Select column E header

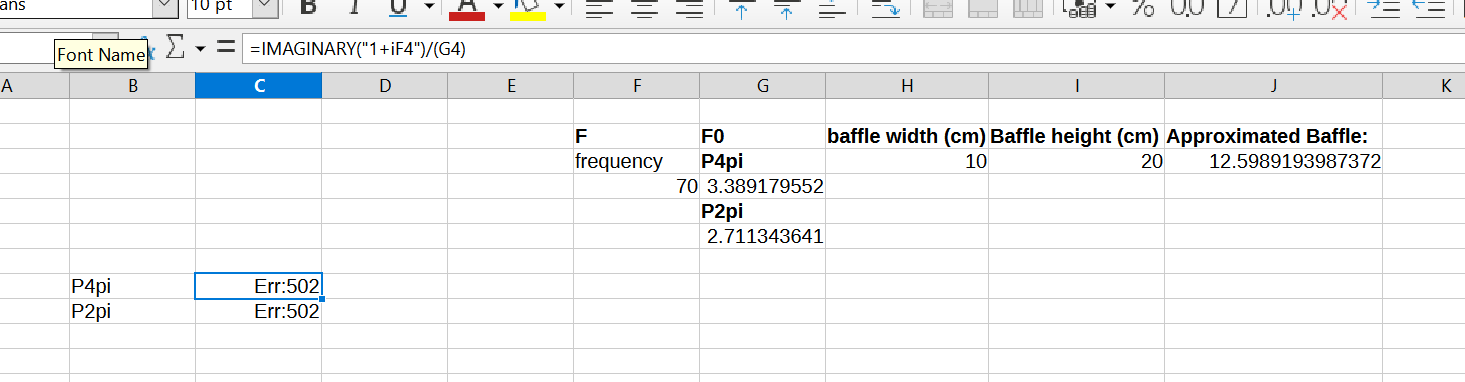510,86
